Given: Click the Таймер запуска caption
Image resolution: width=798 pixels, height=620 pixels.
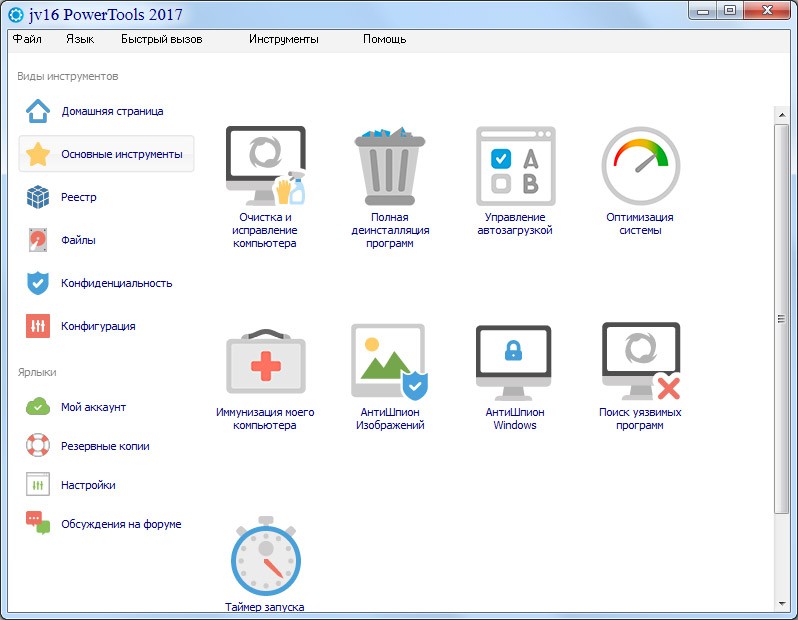Looking at the screenshot, I should tap(265, 607).
